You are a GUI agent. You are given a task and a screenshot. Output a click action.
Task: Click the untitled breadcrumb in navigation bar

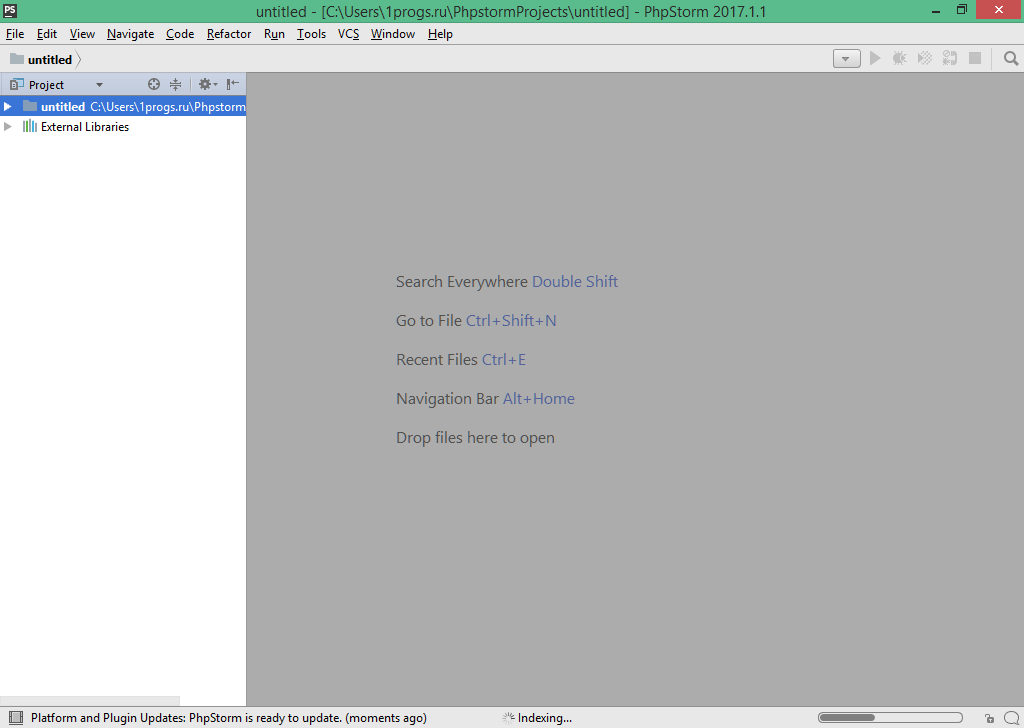click(50, 59)
